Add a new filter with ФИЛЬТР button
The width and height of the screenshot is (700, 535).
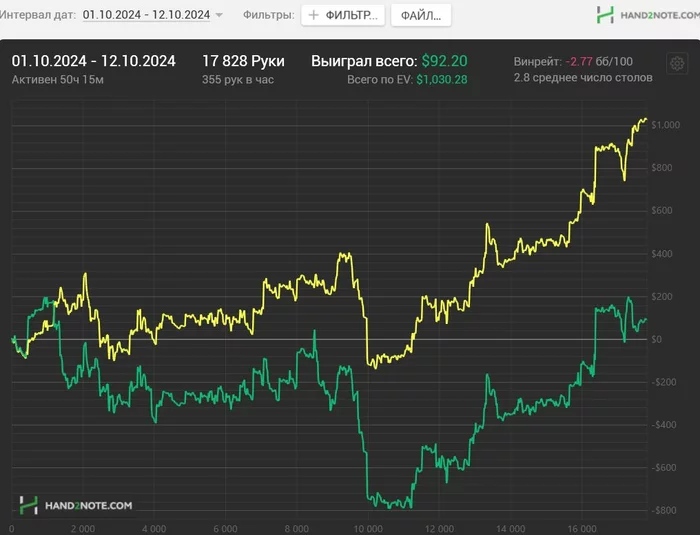343,15
